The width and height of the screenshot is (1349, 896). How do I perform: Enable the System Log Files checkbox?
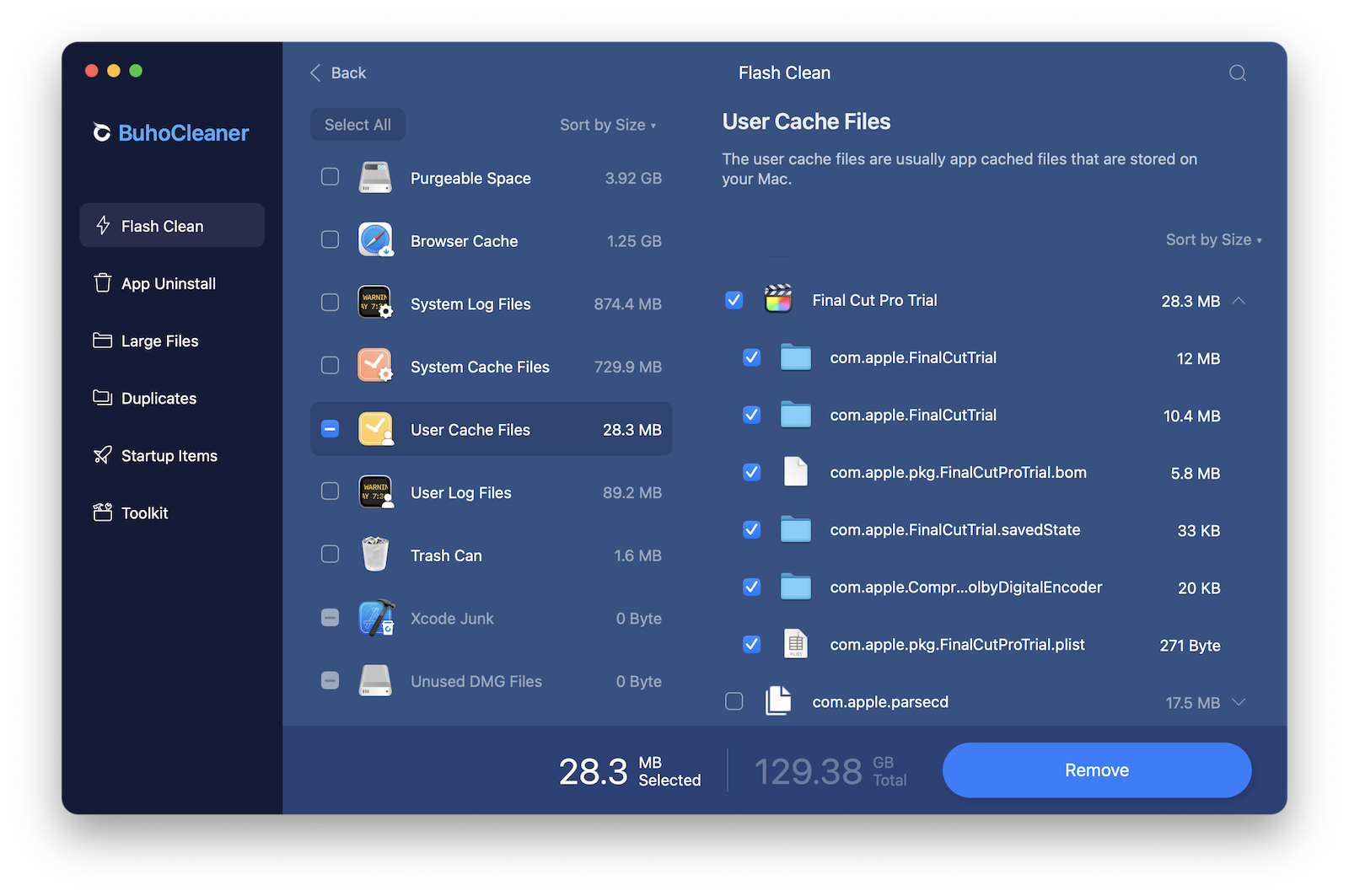[330, 303]
